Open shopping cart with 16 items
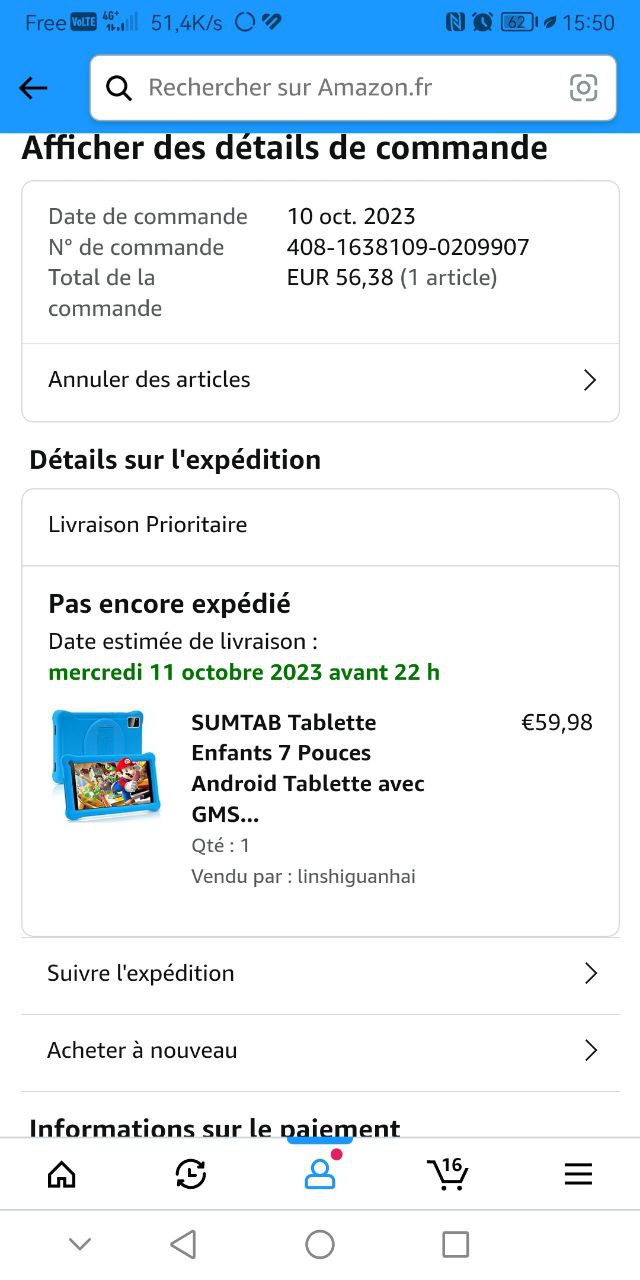This screenshot has width=640, height=1280. click(447, 1173)
